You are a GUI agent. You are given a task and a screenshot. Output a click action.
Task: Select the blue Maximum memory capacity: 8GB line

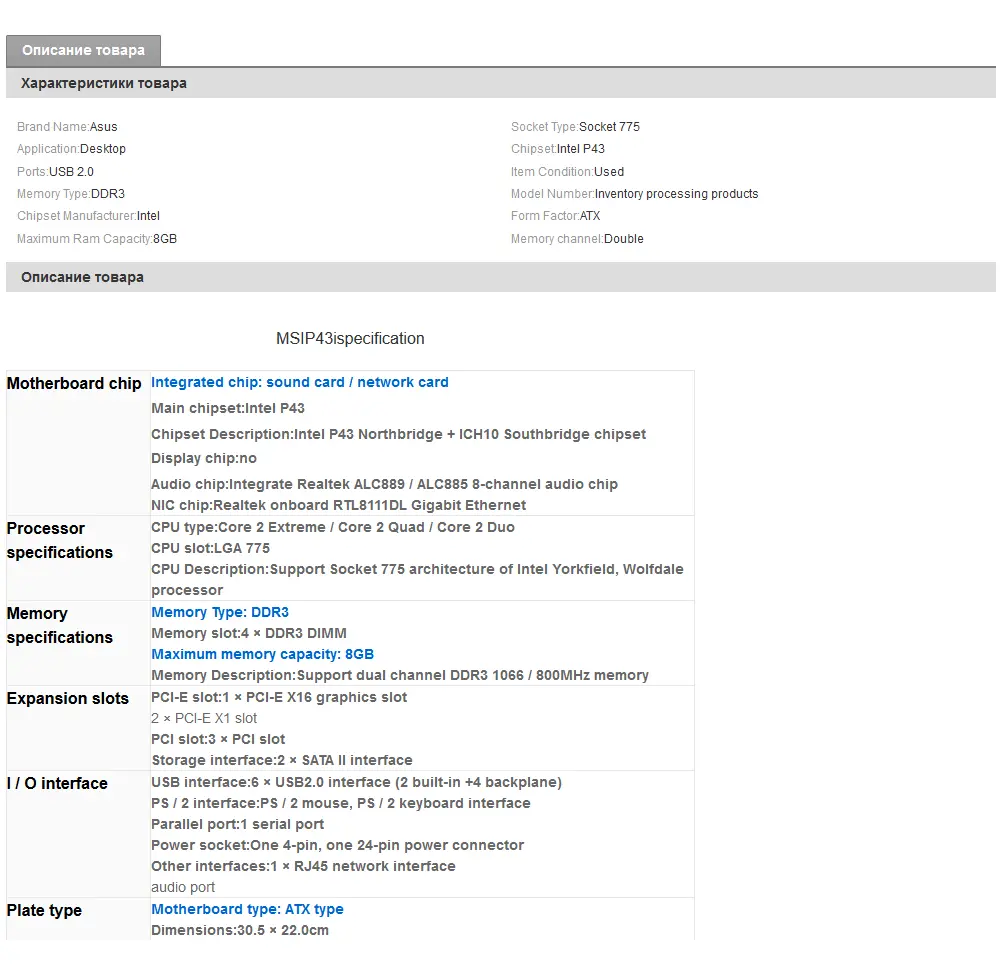(x=263, y=654)
